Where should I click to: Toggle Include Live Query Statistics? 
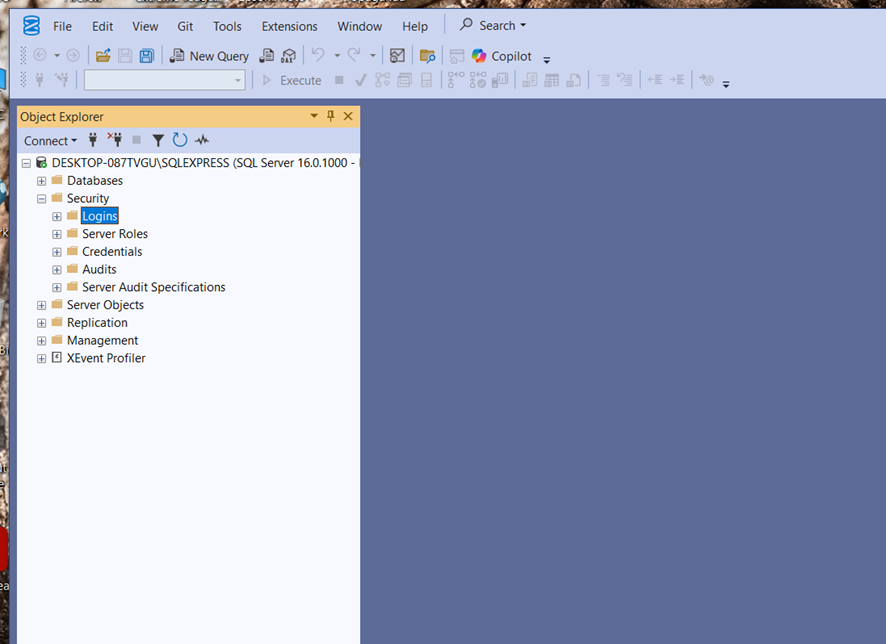tap(477, 80)
